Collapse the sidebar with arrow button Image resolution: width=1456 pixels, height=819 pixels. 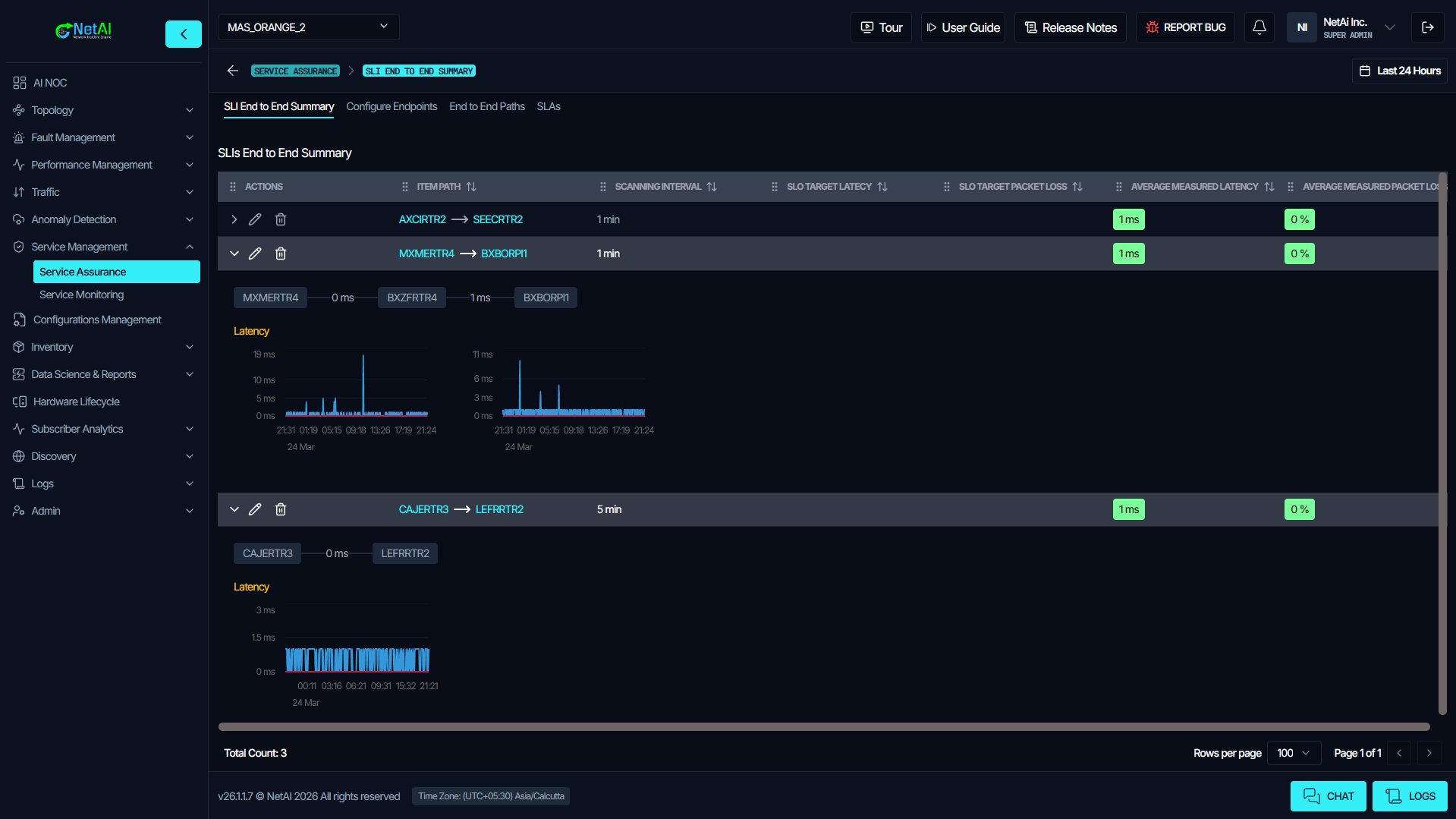[x=183, y=34]
